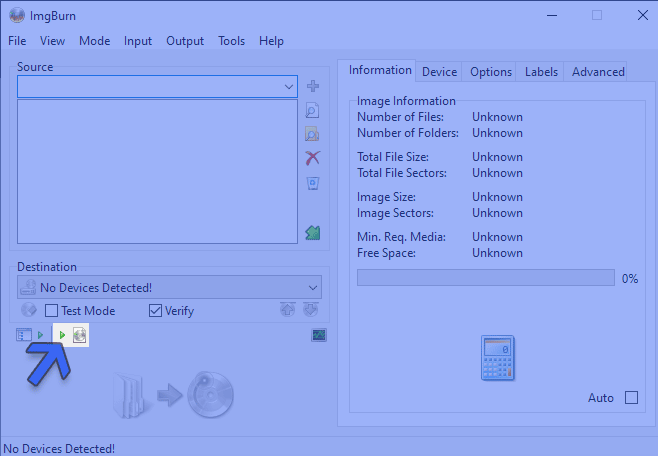Click inside the empty Source file list box
This screenshot has width=658, height=456.
(x=157, y=171)
